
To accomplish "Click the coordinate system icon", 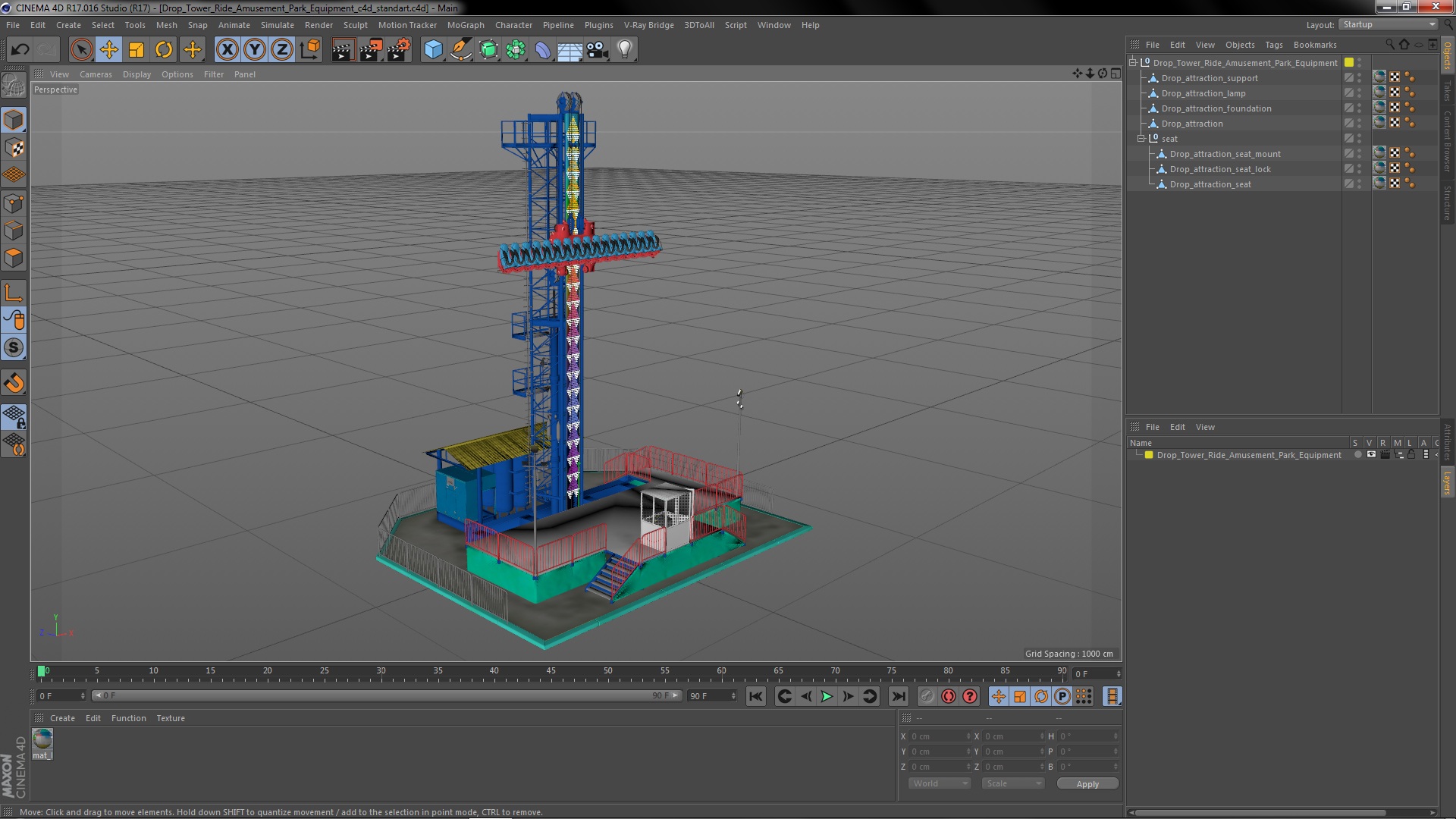I will [309, 50].
